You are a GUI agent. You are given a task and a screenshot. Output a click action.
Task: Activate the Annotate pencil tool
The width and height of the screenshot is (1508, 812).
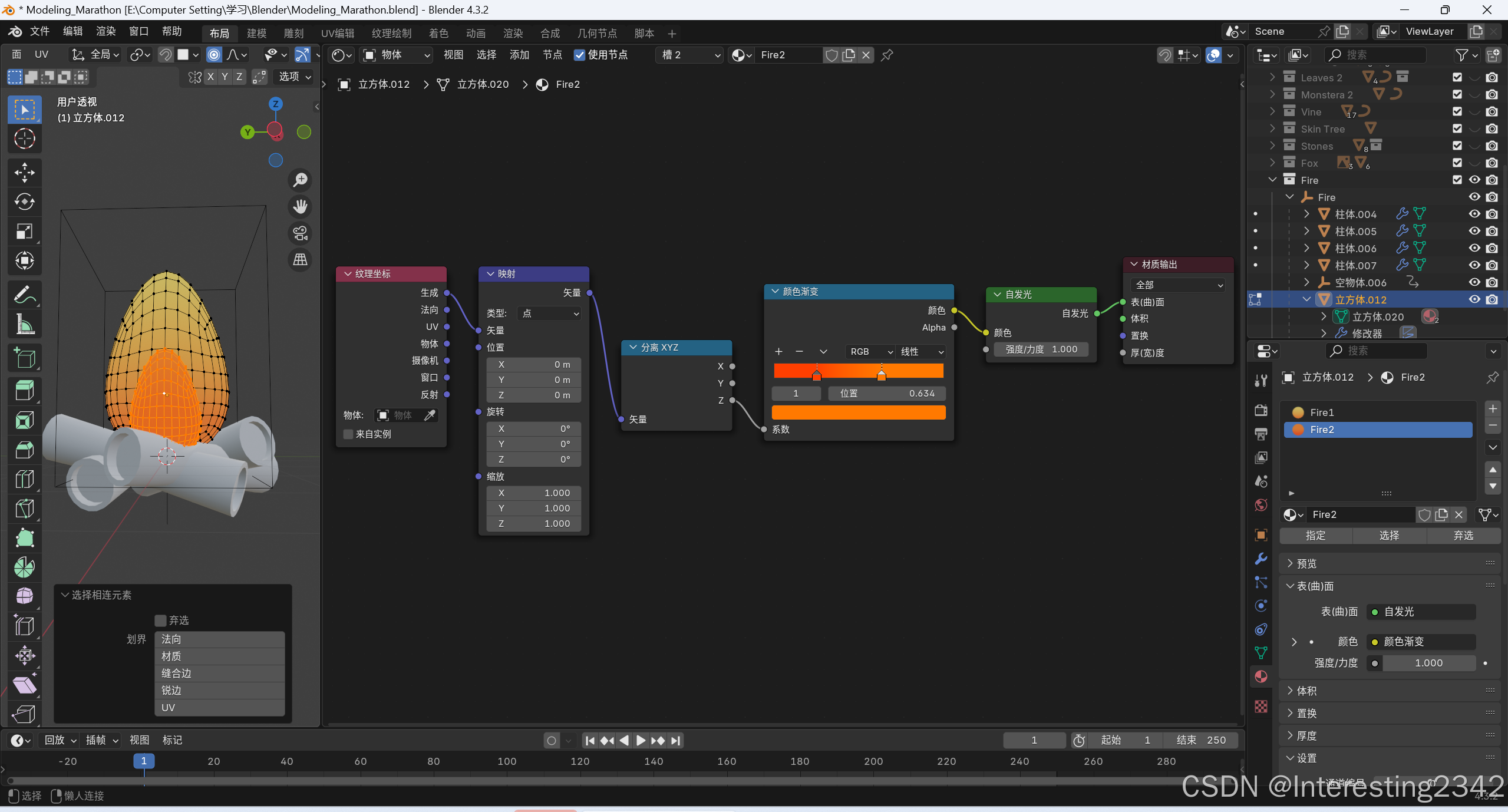click(x=24, y=294)
